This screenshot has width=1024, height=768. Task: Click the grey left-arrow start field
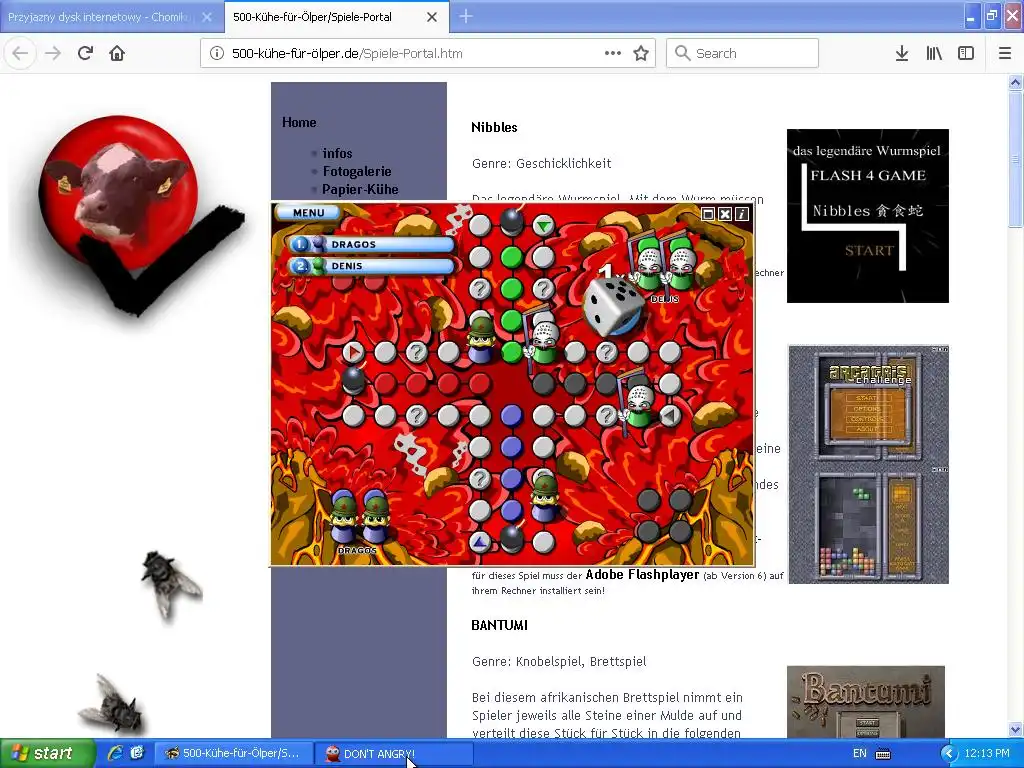point(669,415)
